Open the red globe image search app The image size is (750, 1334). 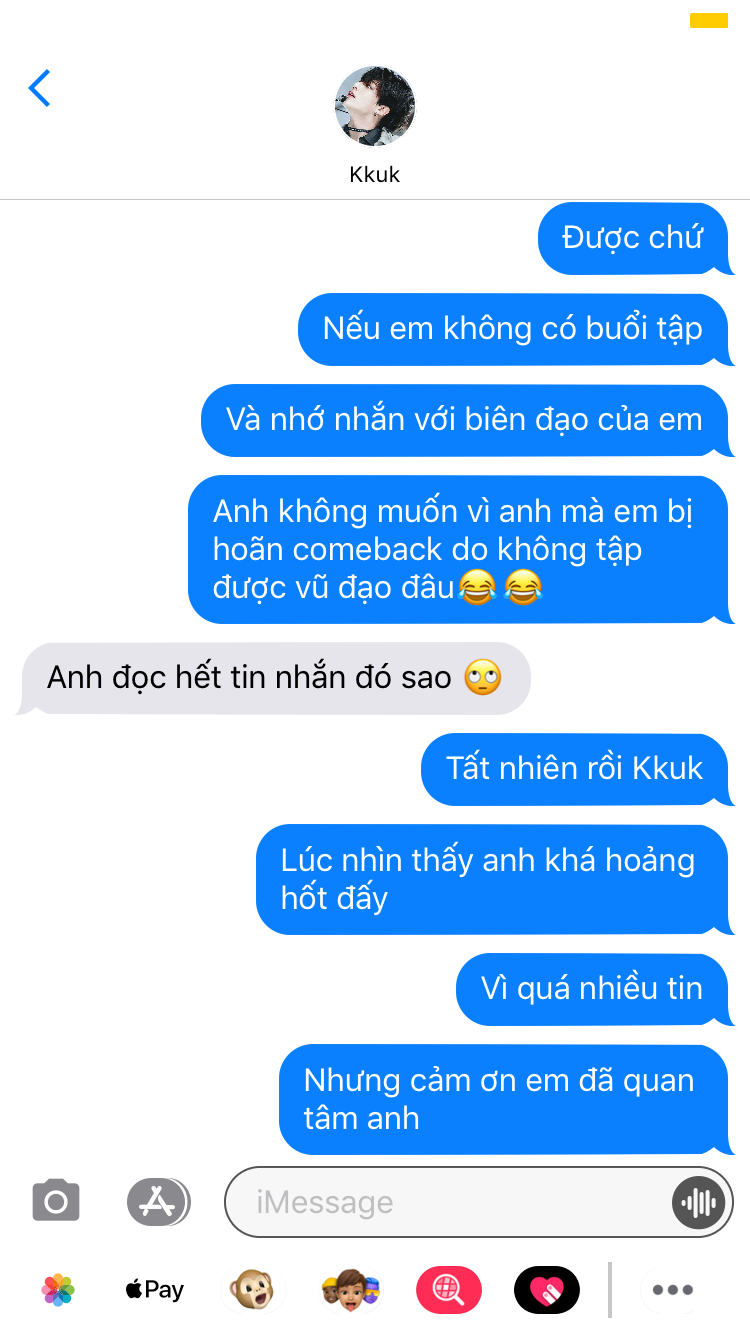coord(448,1290)
